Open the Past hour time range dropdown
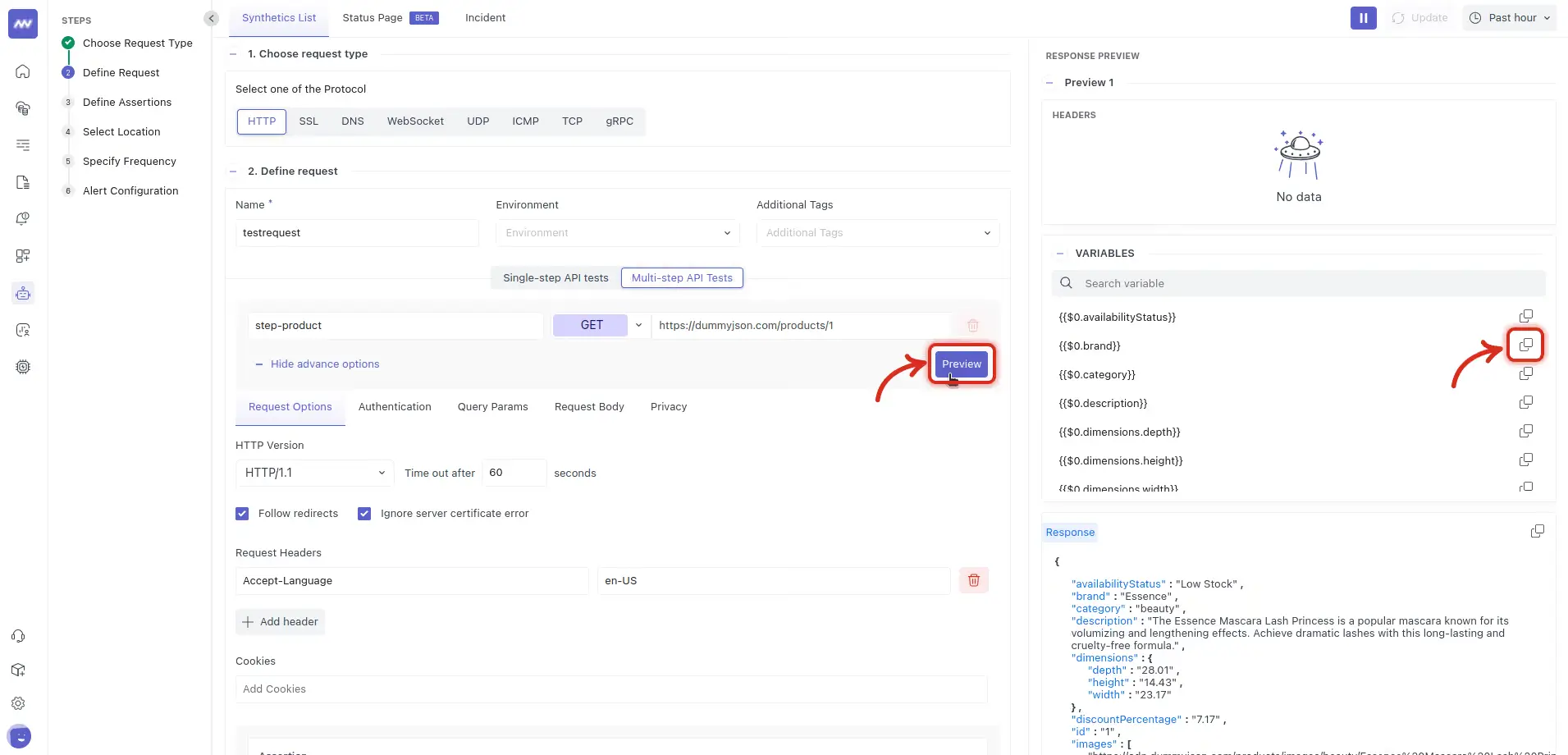 point(1510,18)
